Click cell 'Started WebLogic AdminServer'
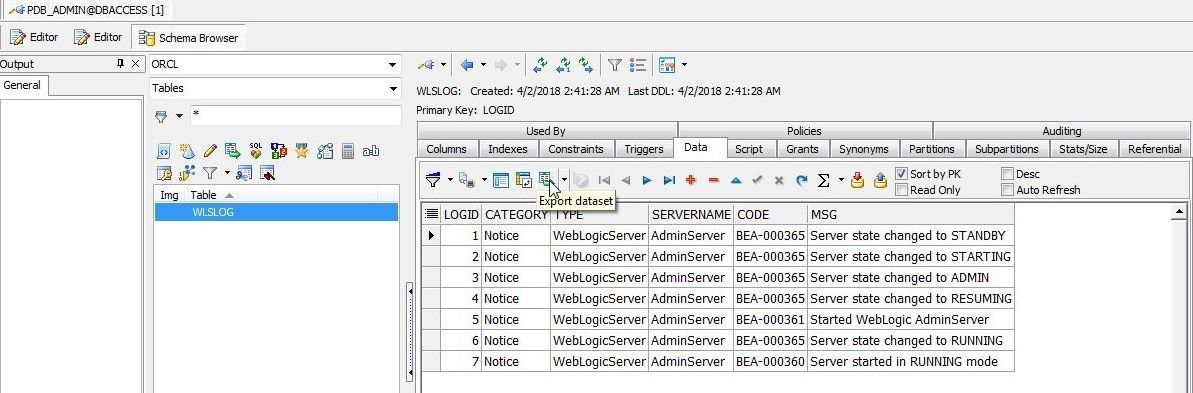 tap(911, 319)
